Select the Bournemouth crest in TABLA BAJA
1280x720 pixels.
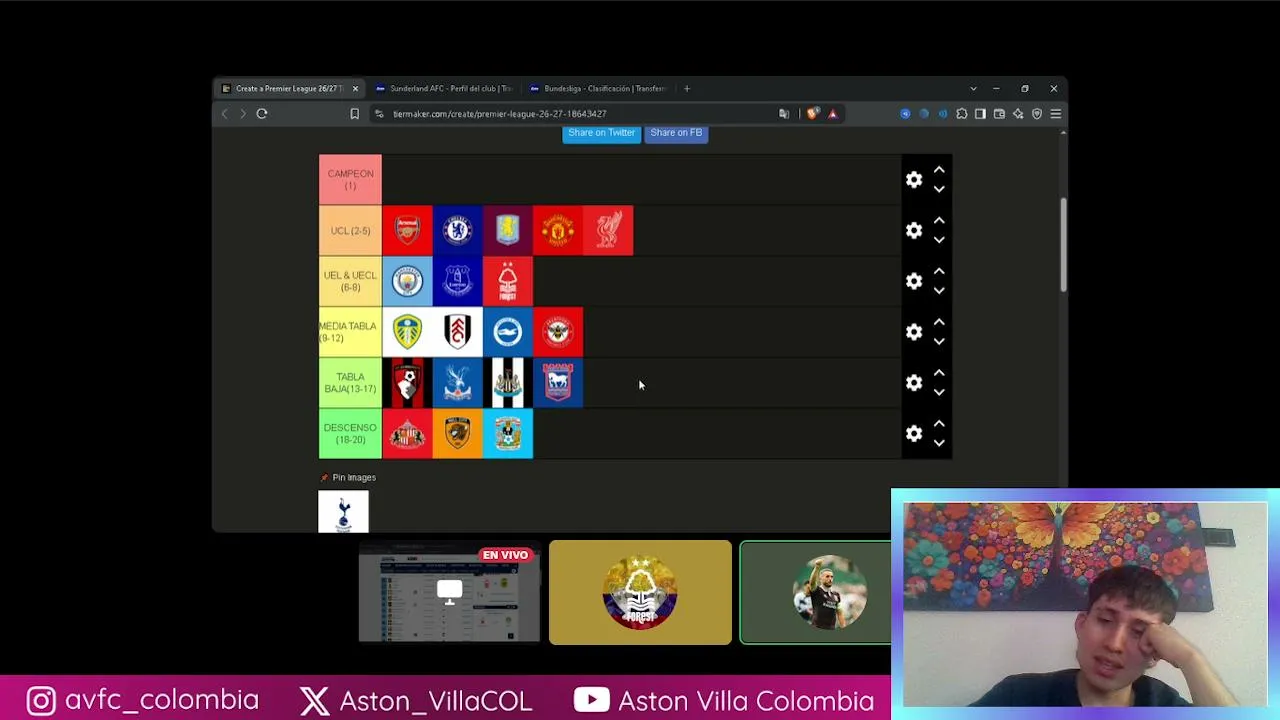point(407,383)
